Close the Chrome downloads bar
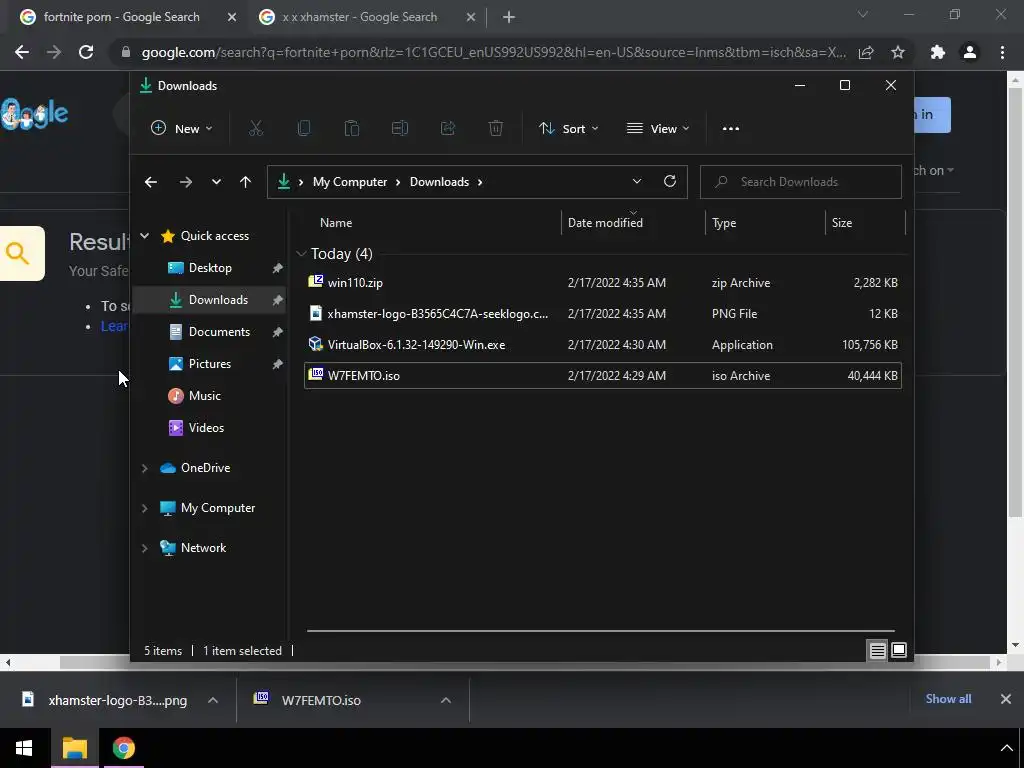The width and height of the screenshot is (1024, 768). [1006, 699]
